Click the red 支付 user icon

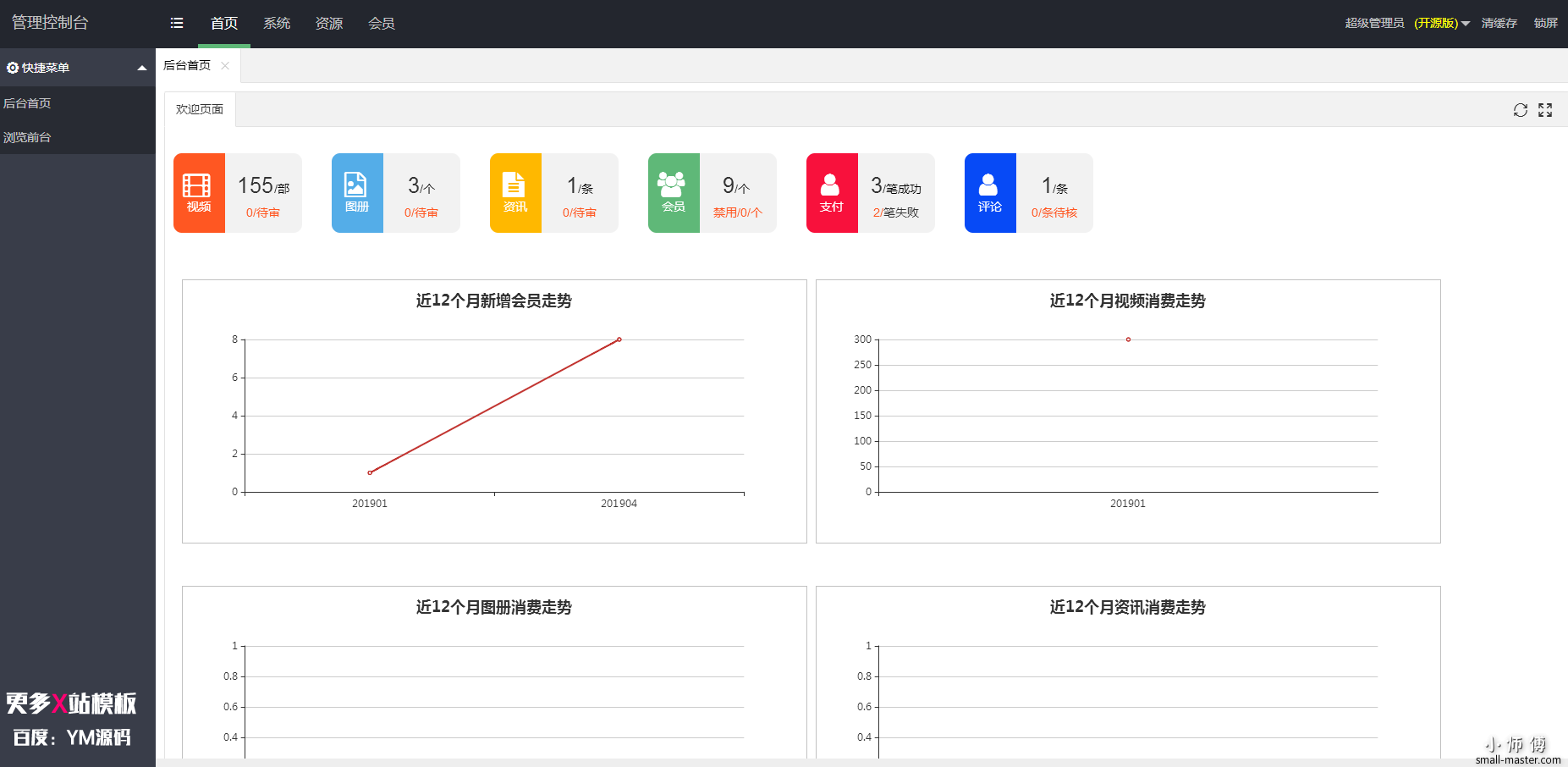tap(830, 185)
